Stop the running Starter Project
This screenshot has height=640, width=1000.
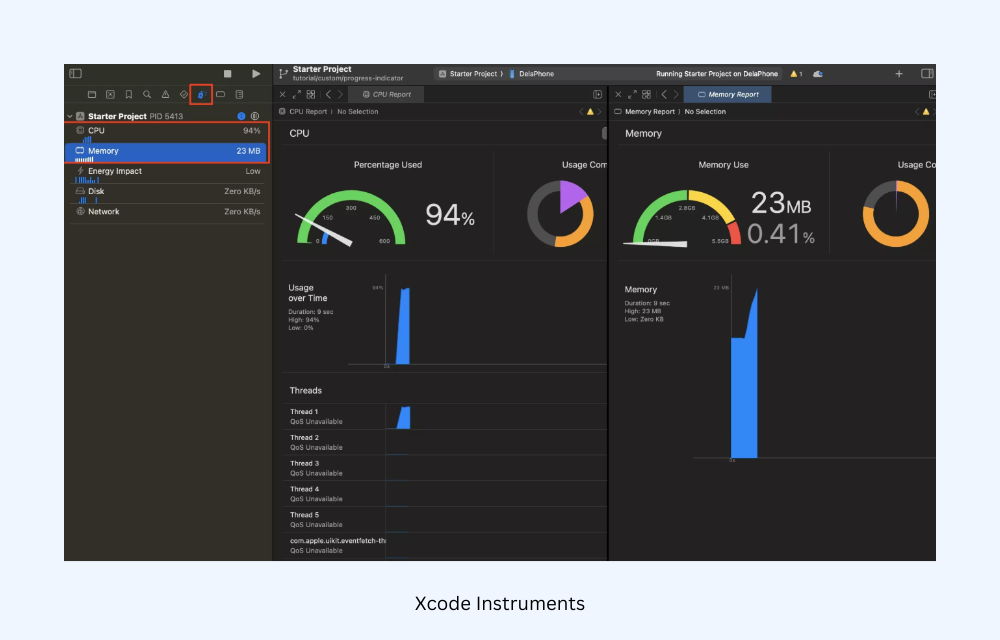click(228, 74)
